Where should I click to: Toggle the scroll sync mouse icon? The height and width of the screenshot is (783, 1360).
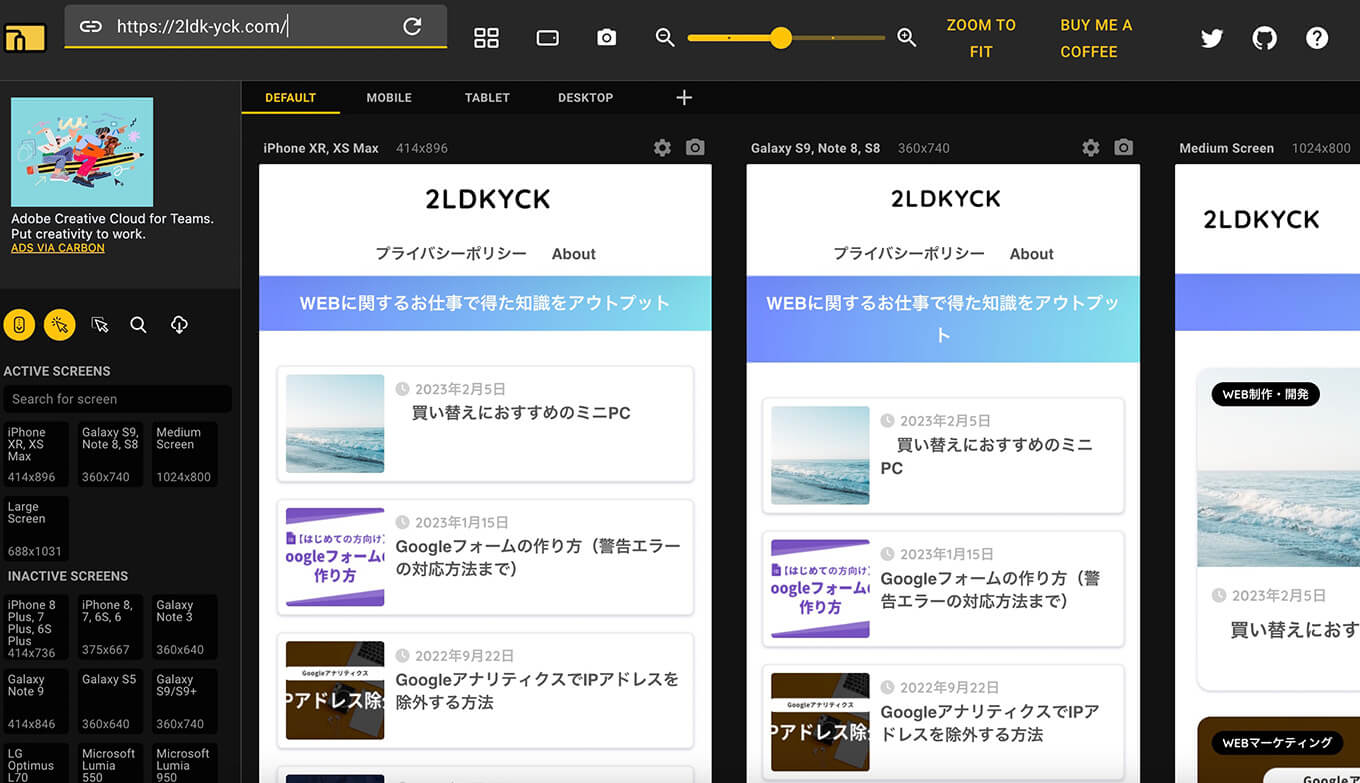click(19, 324)
